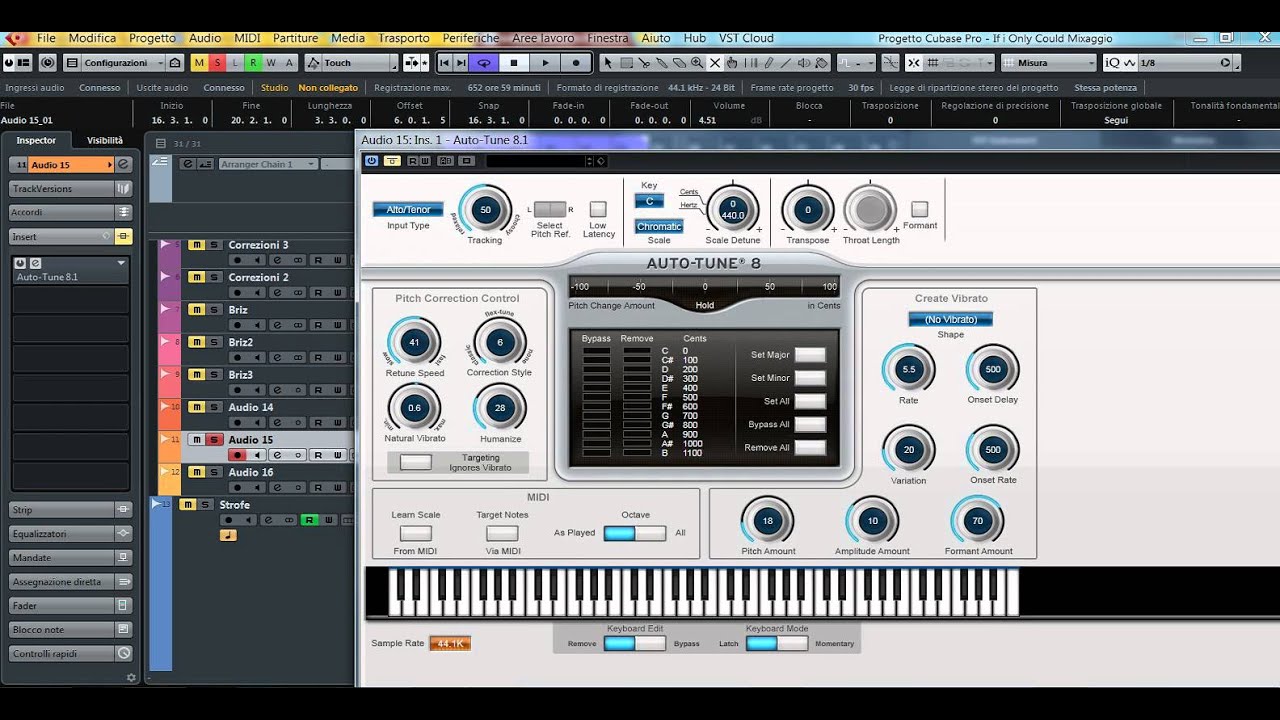Screen dimensions: 1280x720
Task: Open the Modifica menu
Action: 93,38
